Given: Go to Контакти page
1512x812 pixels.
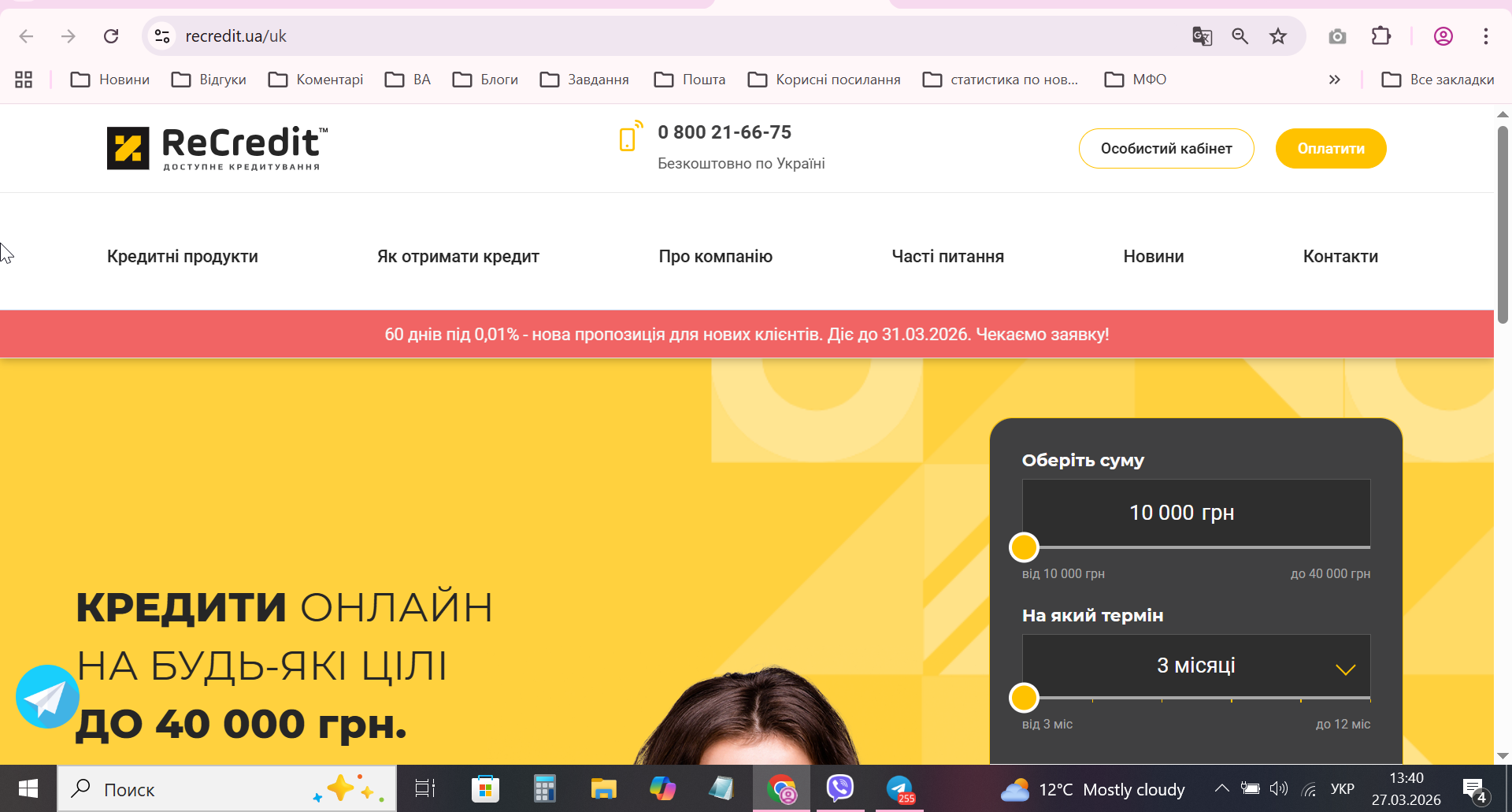Looking at the screenshot, I should 1340,257.
